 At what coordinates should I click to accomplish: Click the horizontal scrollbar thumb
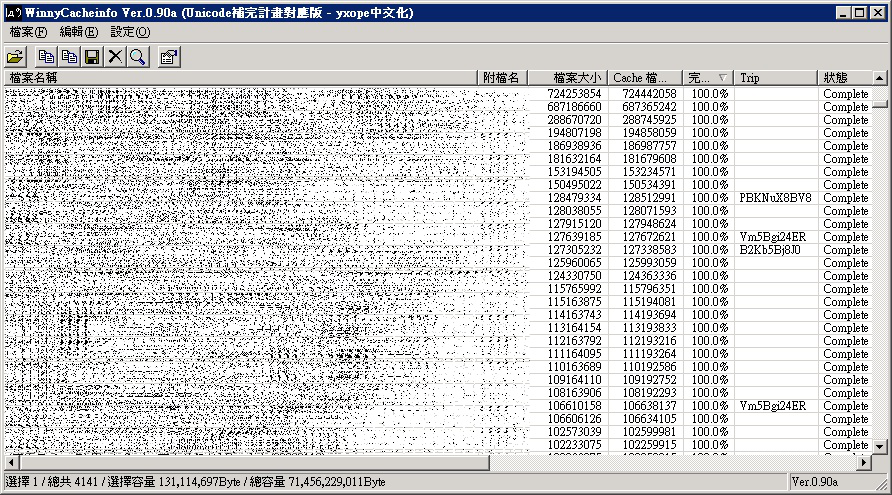click(254, 462)
